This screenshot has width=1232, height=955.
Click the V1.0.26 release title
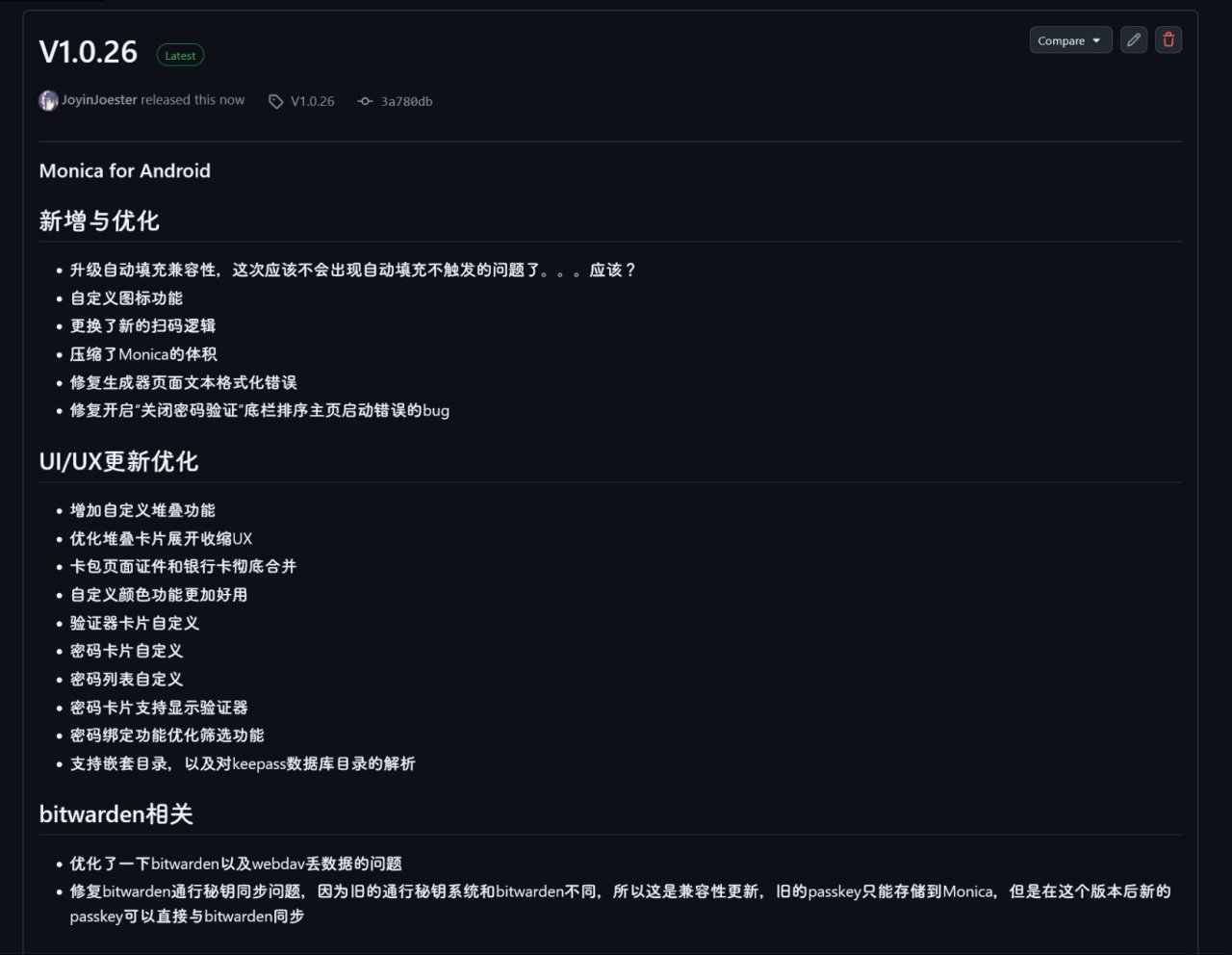click(89, 52)
